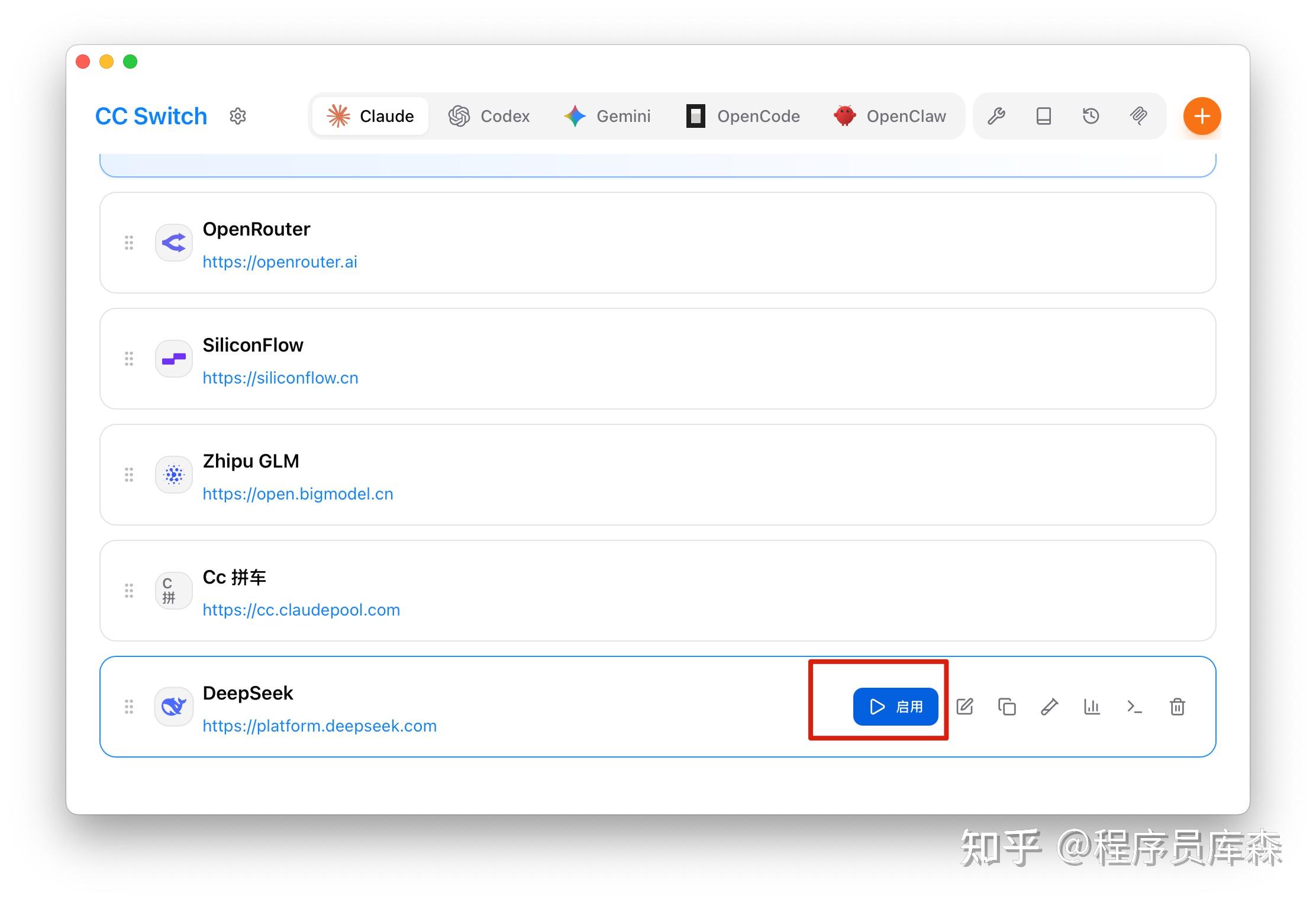Open the https://platform.deepseek.com link

(x=320, y=726)
